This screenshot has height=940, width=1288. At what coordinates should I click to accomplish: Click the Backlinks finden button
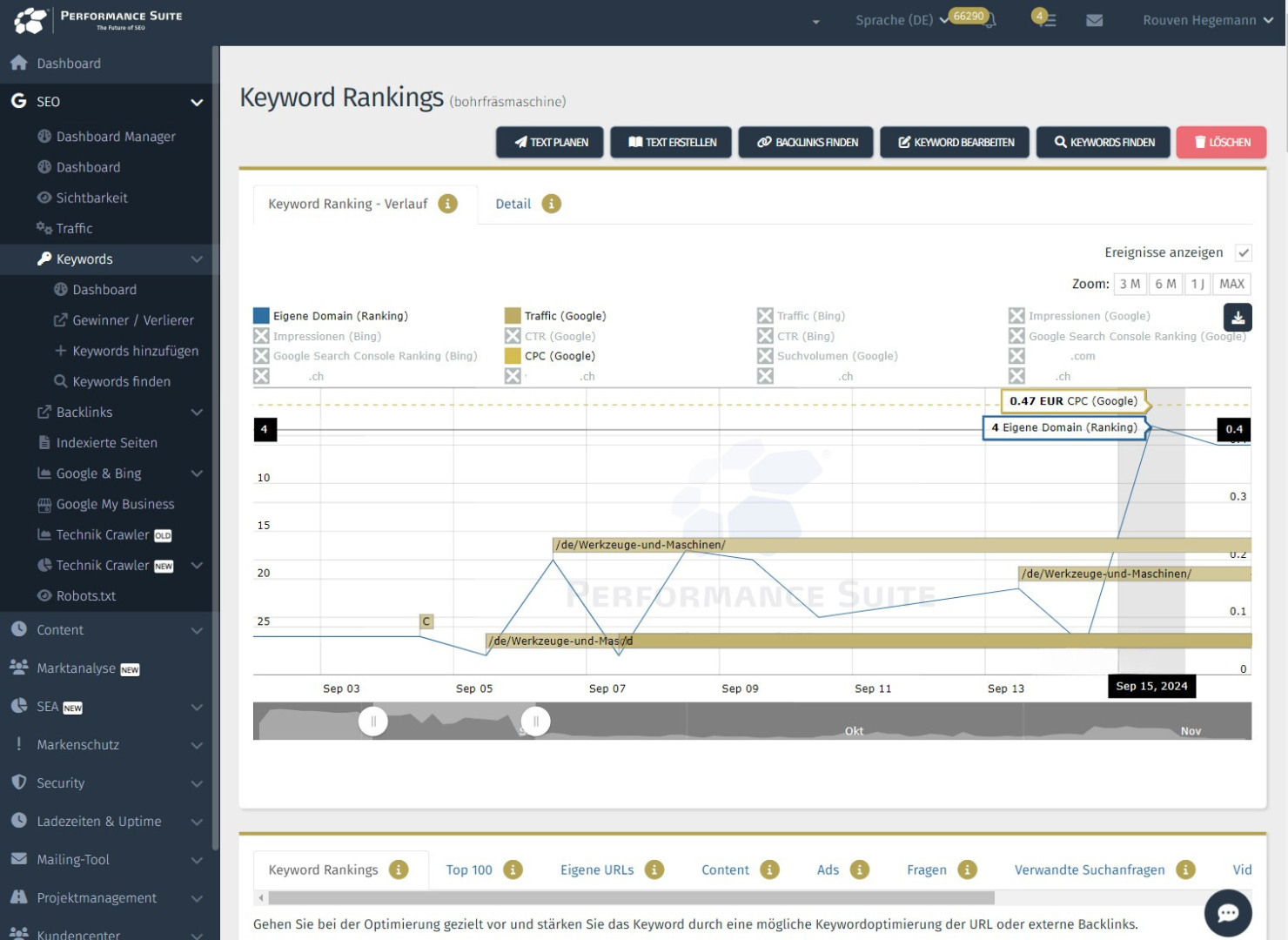click(x=807, y=142)
